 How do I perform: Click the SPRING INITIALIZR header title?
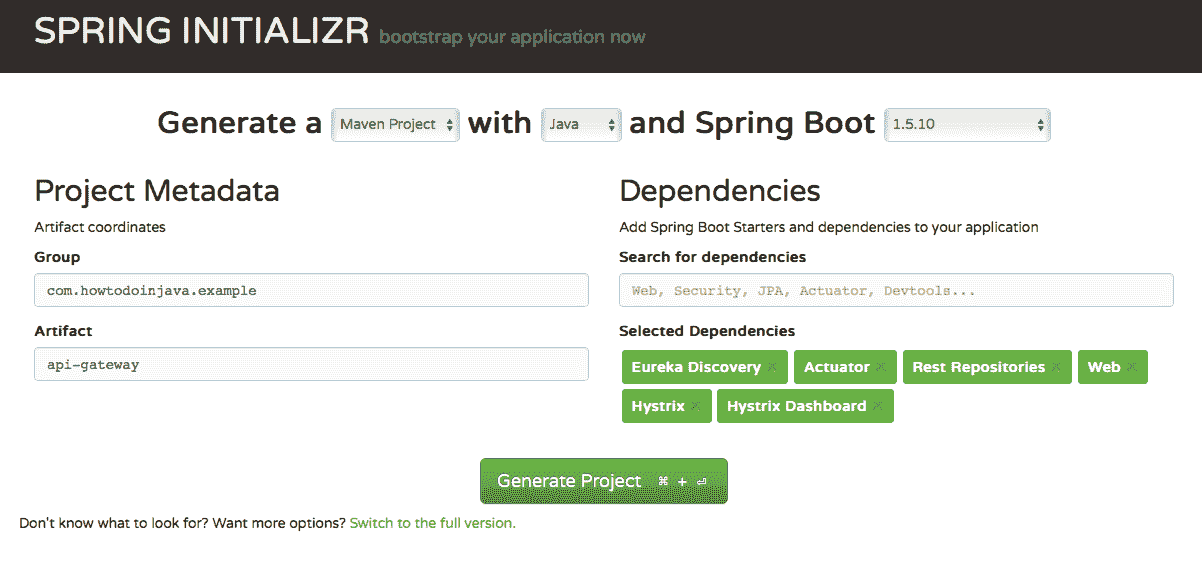[203, 32]
